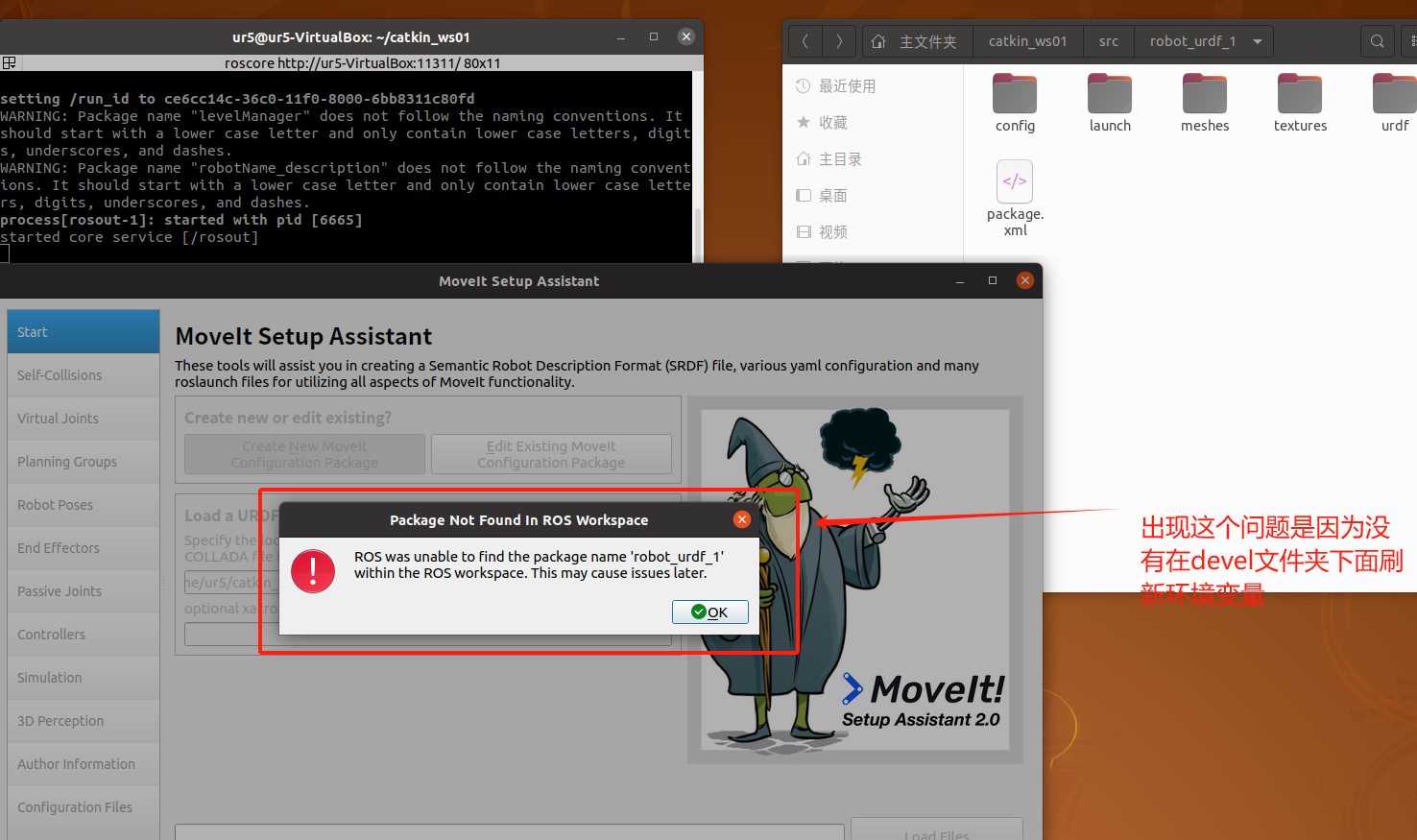Open the Robot Poses tab

[x=84, y=505]
